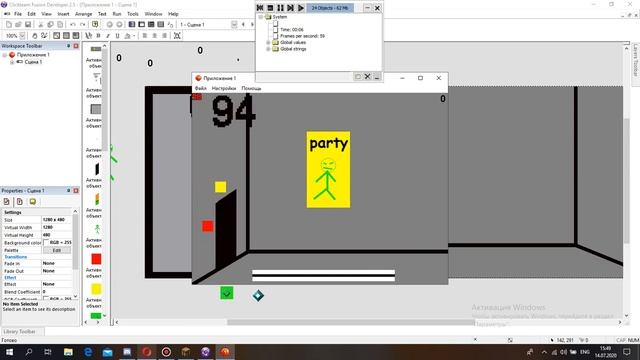Open the File menu
The height and width of the screenshot is (360, 640).
click(x=18, y=14)
